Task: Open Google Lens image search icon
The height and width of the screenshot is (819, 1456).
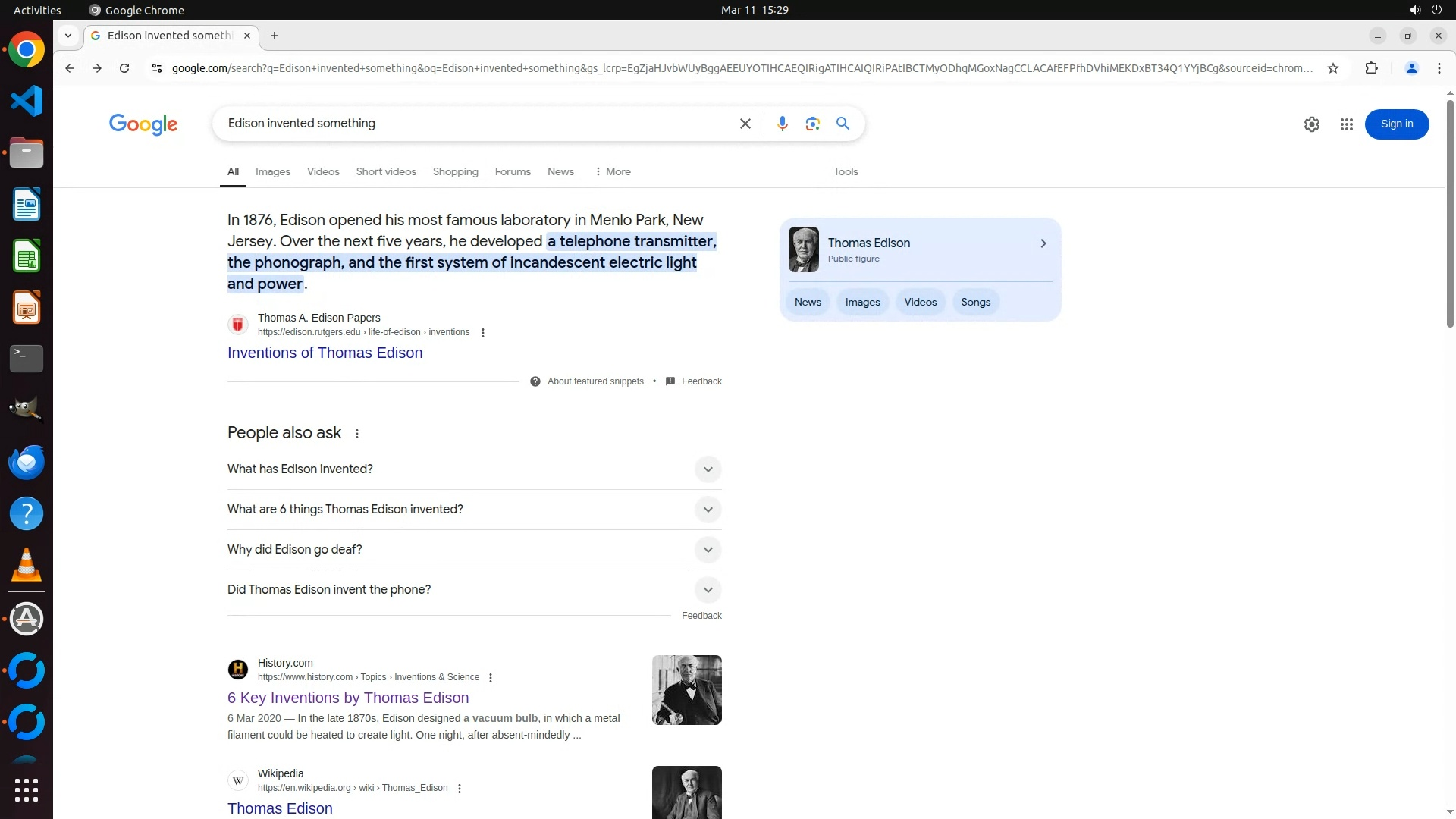Action: tap(812, 124)
